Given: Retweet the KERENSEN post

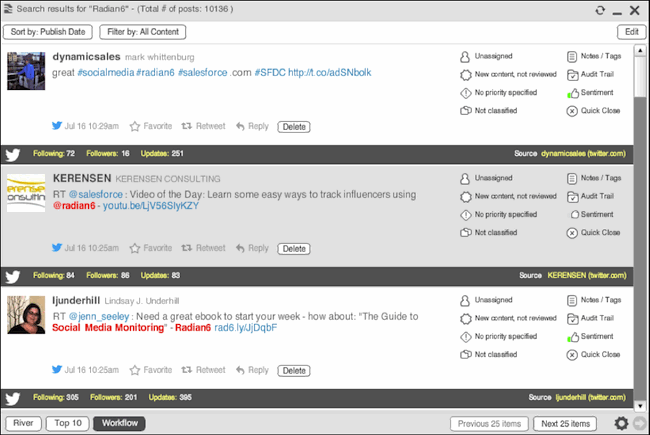Looking at the screenshot, I should [204, 248].
